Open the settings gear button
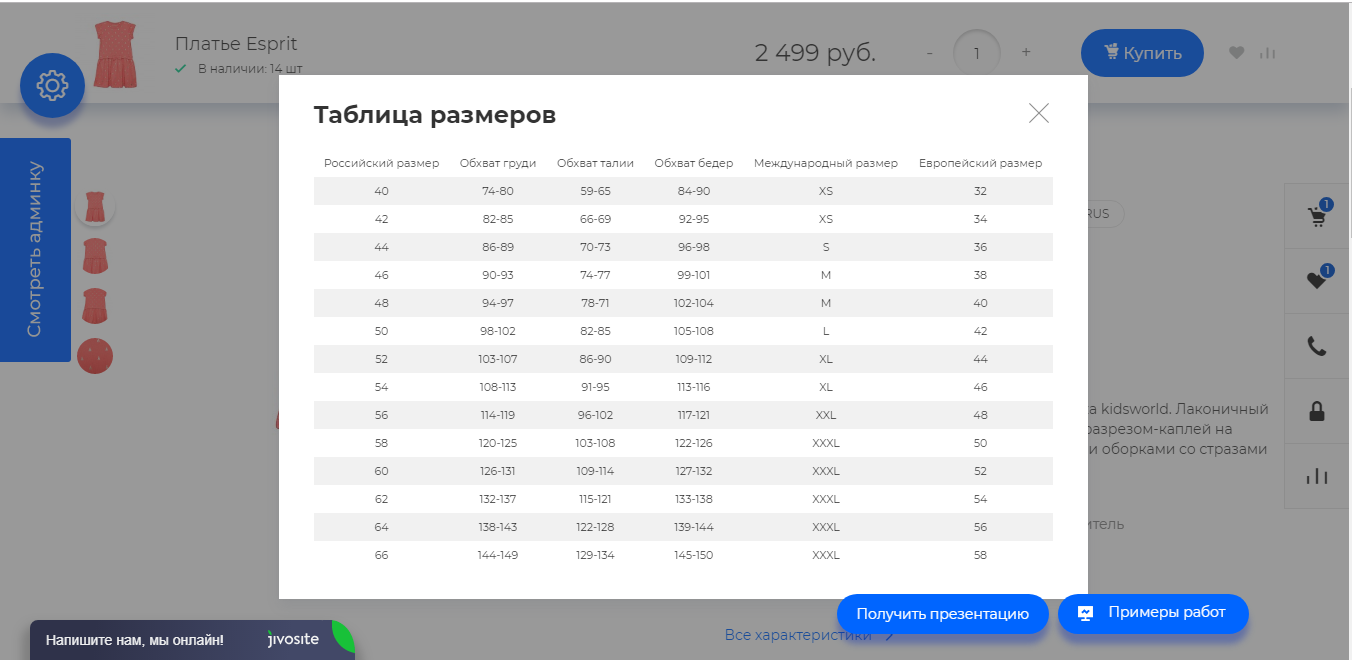The height and width of the screenshot is (660, 1352). [52, 85]
